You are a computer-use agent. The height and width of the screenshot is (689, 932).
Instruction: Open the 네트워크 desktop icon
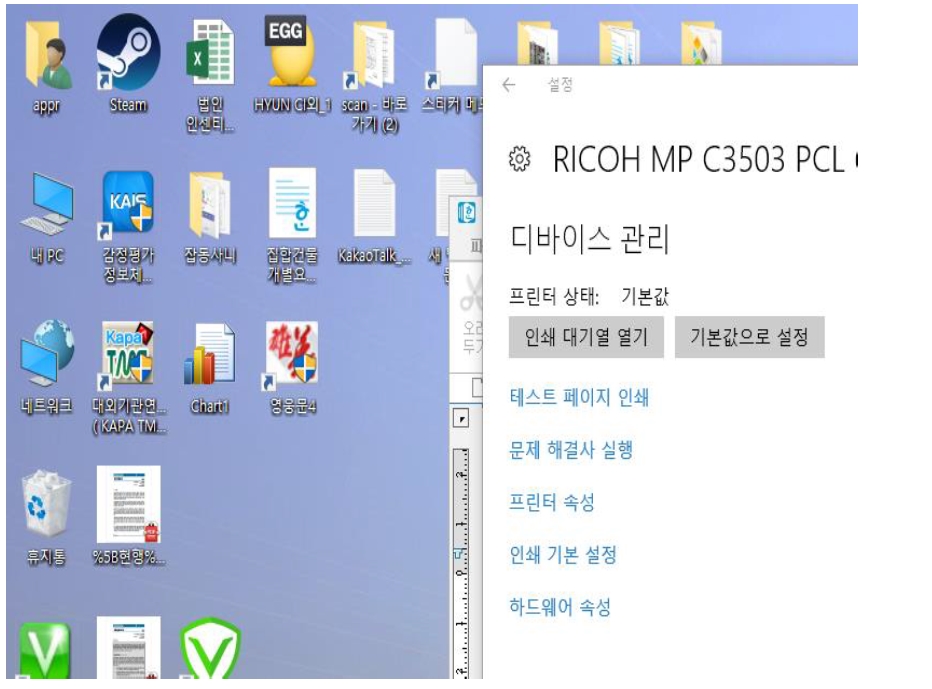(46, 353)
